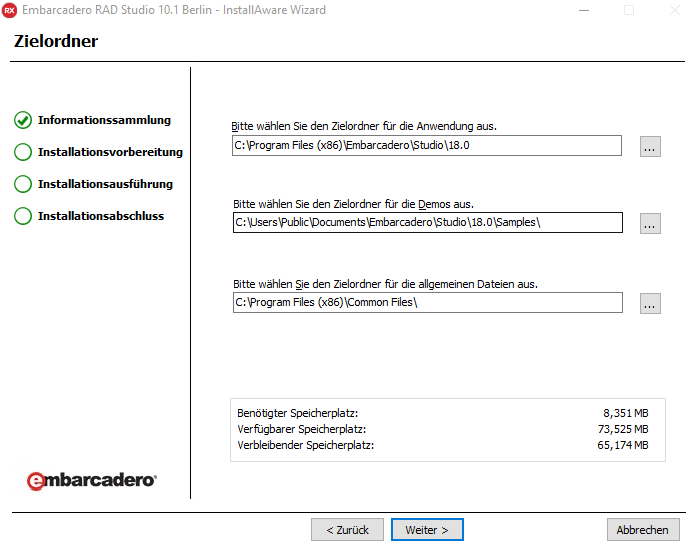This screenshot has height=547, width=694.
Task: Click the 8,351 MB required space value
Action: (x=626, y=413)
